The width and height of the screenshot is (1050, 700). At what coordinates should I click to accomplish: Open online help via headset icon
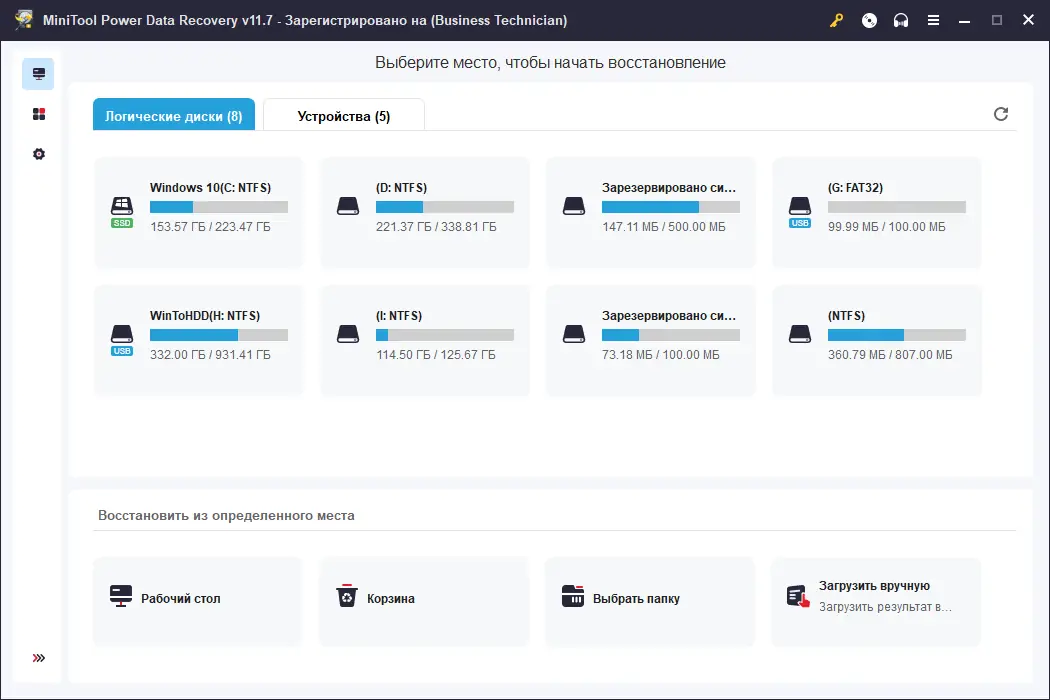(901, 20)
